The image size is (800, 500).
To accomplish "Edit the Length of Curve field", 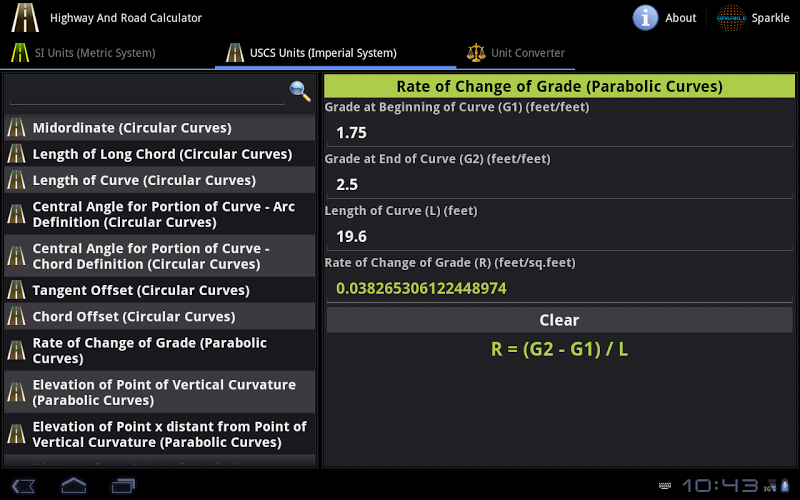I will tap(559, 237).
